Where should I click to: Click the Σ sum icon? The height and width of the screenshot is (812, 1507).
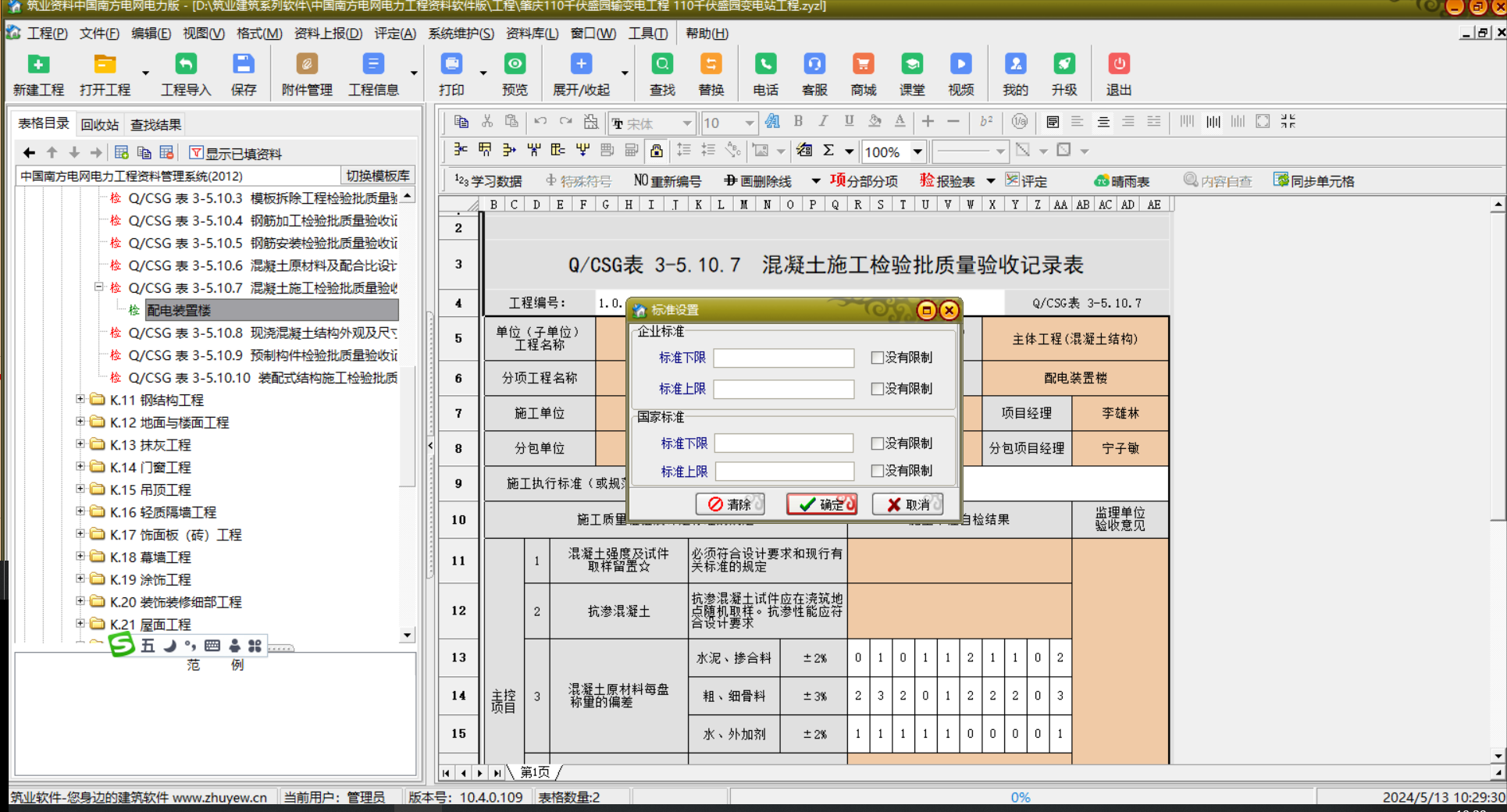828,150
